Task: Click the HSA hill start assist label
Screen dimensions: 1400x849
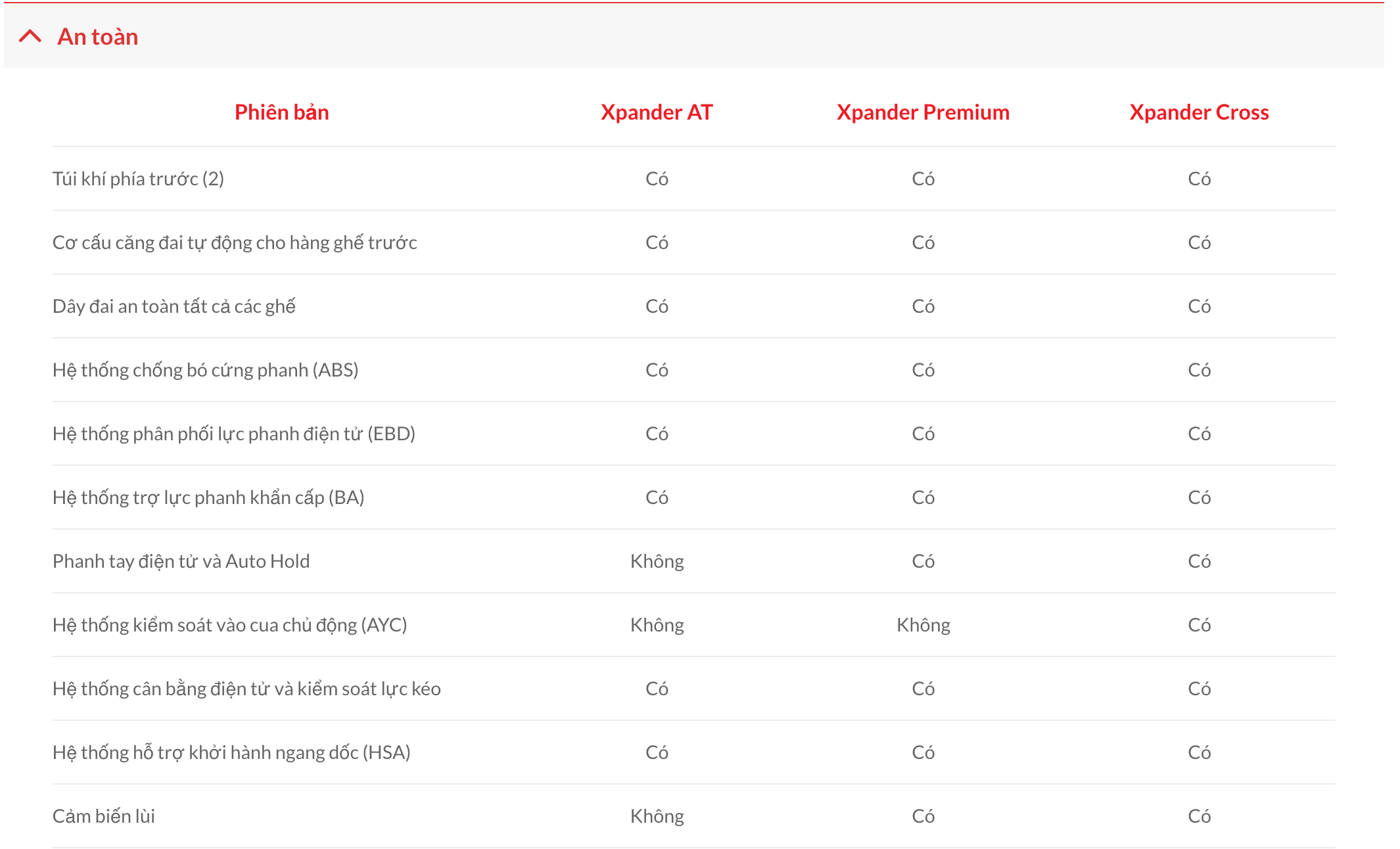Action: point(231,752)
